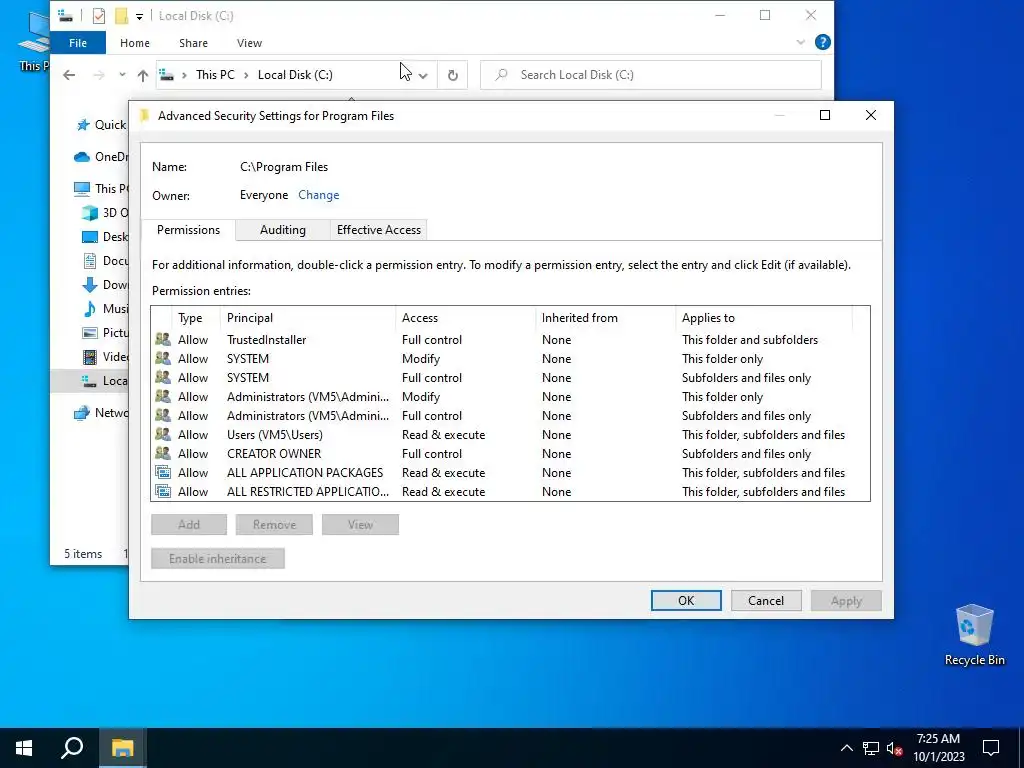1024x768 pixels.
Task: Click the View button
Action: click(360, 524)
